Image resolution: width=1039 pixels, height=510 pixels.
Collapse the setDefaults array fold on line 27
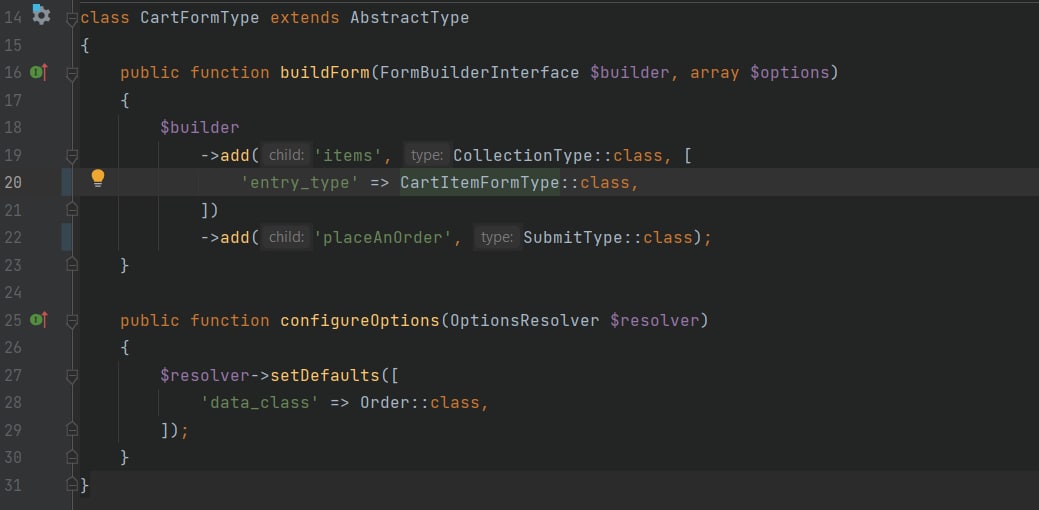72,376
